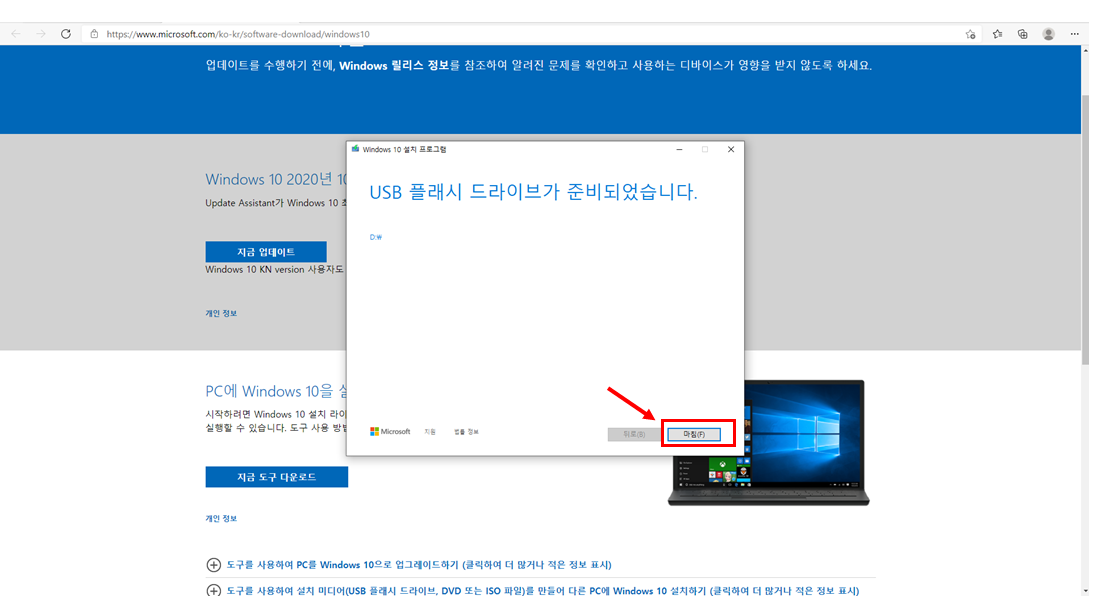Screen dimensions: 1110x611
Task: Open 개인 정보 link under 지금 업데이트
Action: point(221,313)
